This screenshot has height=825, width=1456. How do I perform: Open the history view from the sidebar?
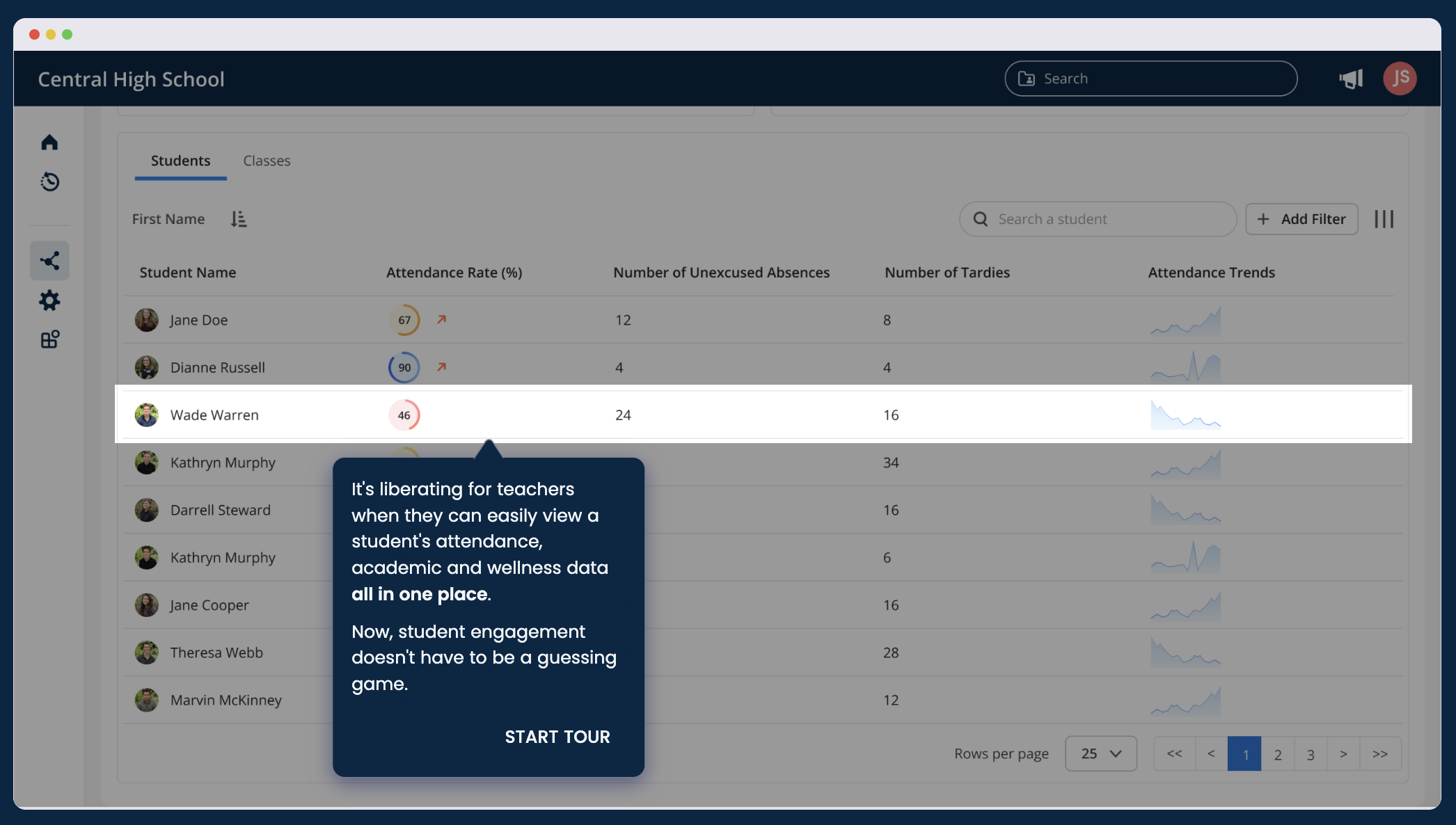click(x=49, y=182)
